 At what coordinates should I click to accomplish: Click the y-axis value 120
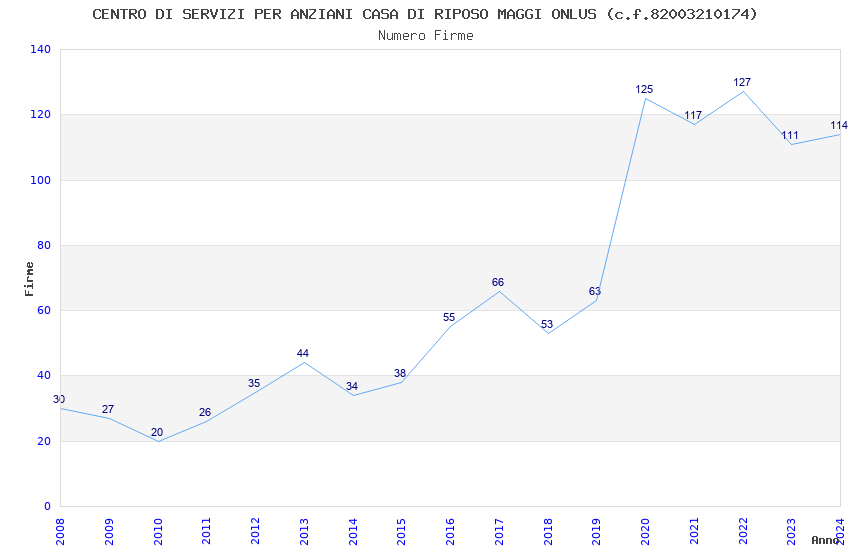pos(41,114)
